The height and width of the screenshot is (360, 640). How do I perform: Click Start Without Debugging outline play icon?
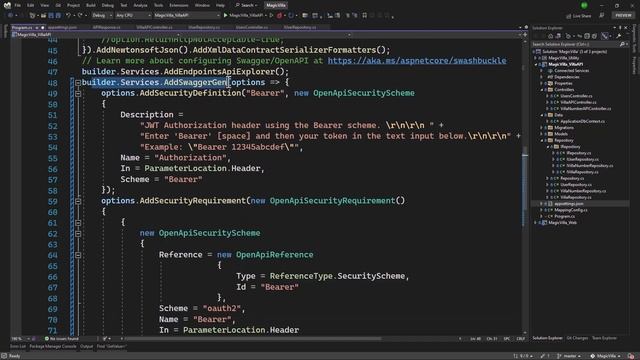[271, 16]
